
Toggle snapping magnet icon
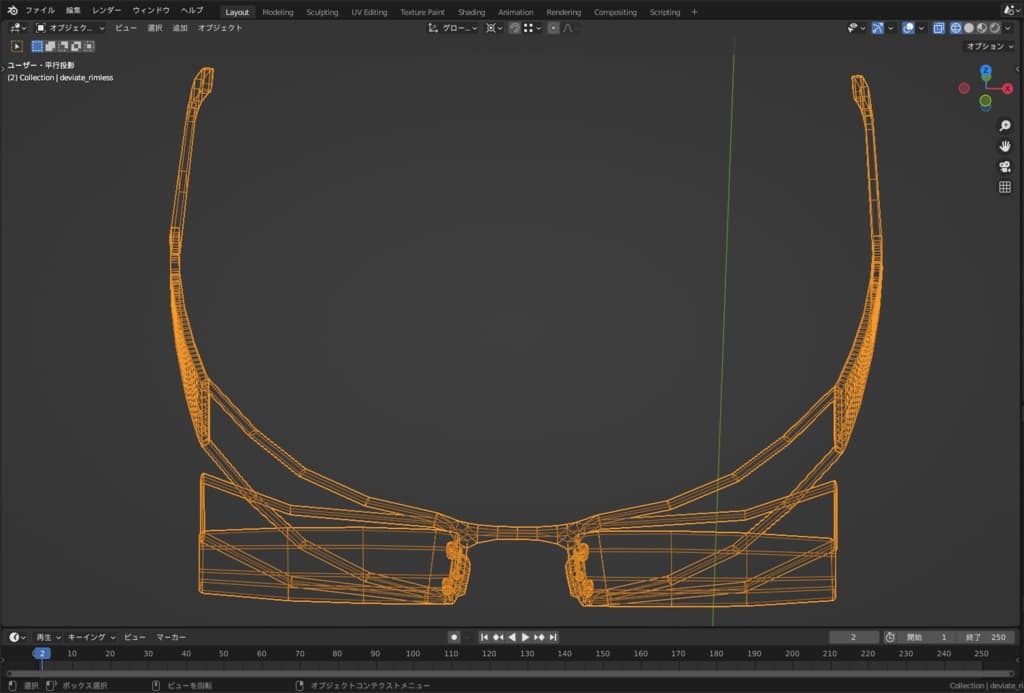(x=514, y=28)
